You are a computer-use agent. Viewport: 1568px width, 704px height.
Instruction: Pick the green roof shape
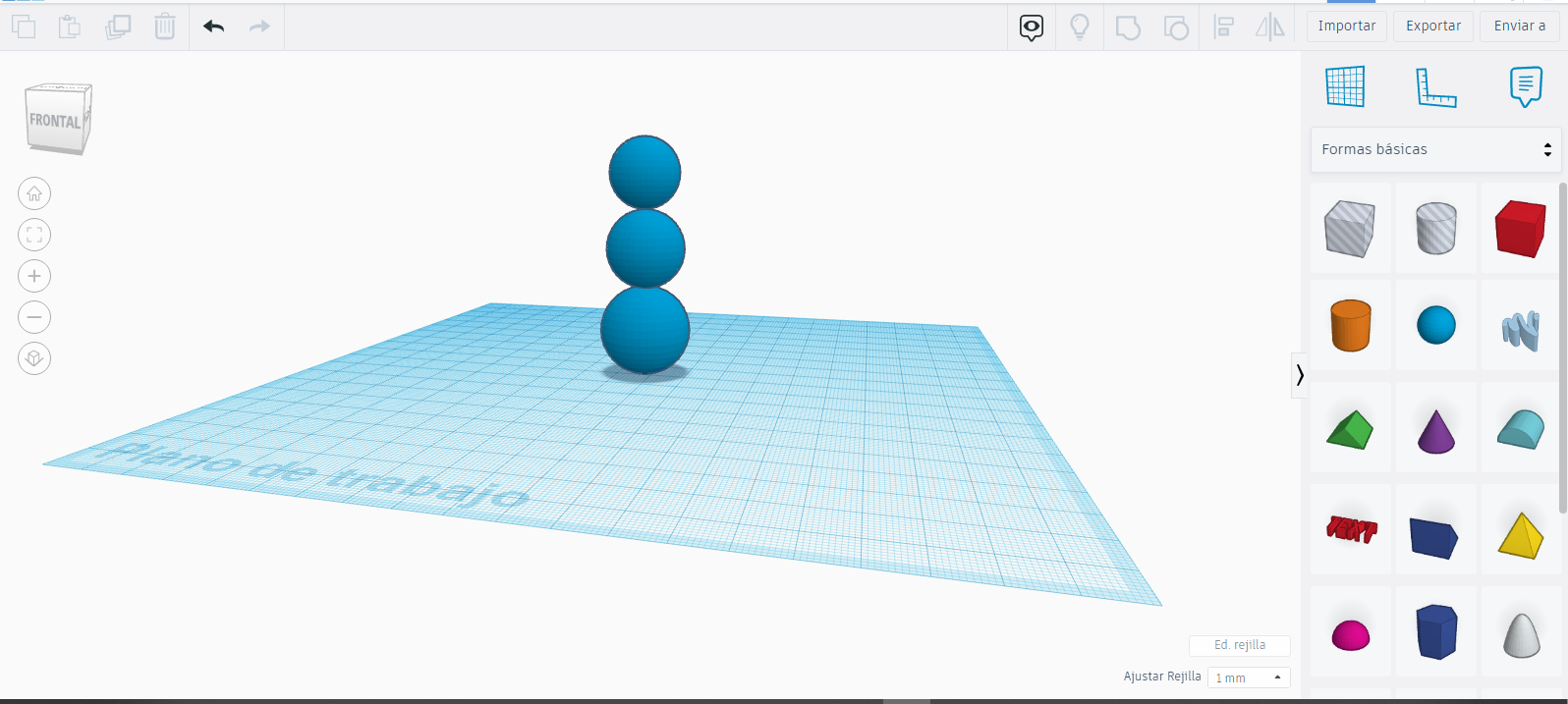tap(1350, 430)
